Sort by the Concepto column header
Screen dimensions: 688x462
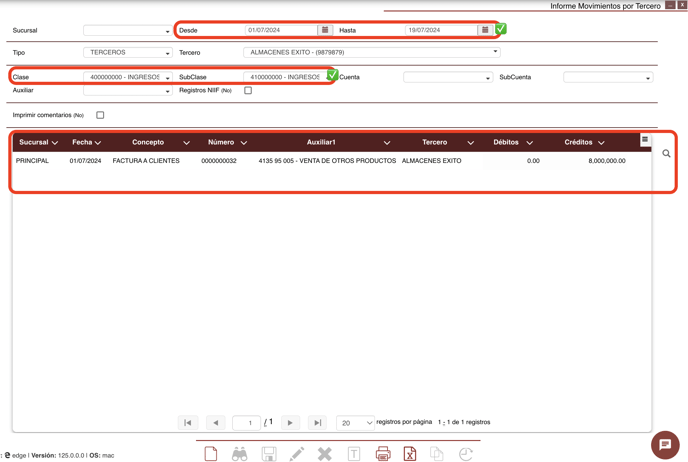pos(148,142)
